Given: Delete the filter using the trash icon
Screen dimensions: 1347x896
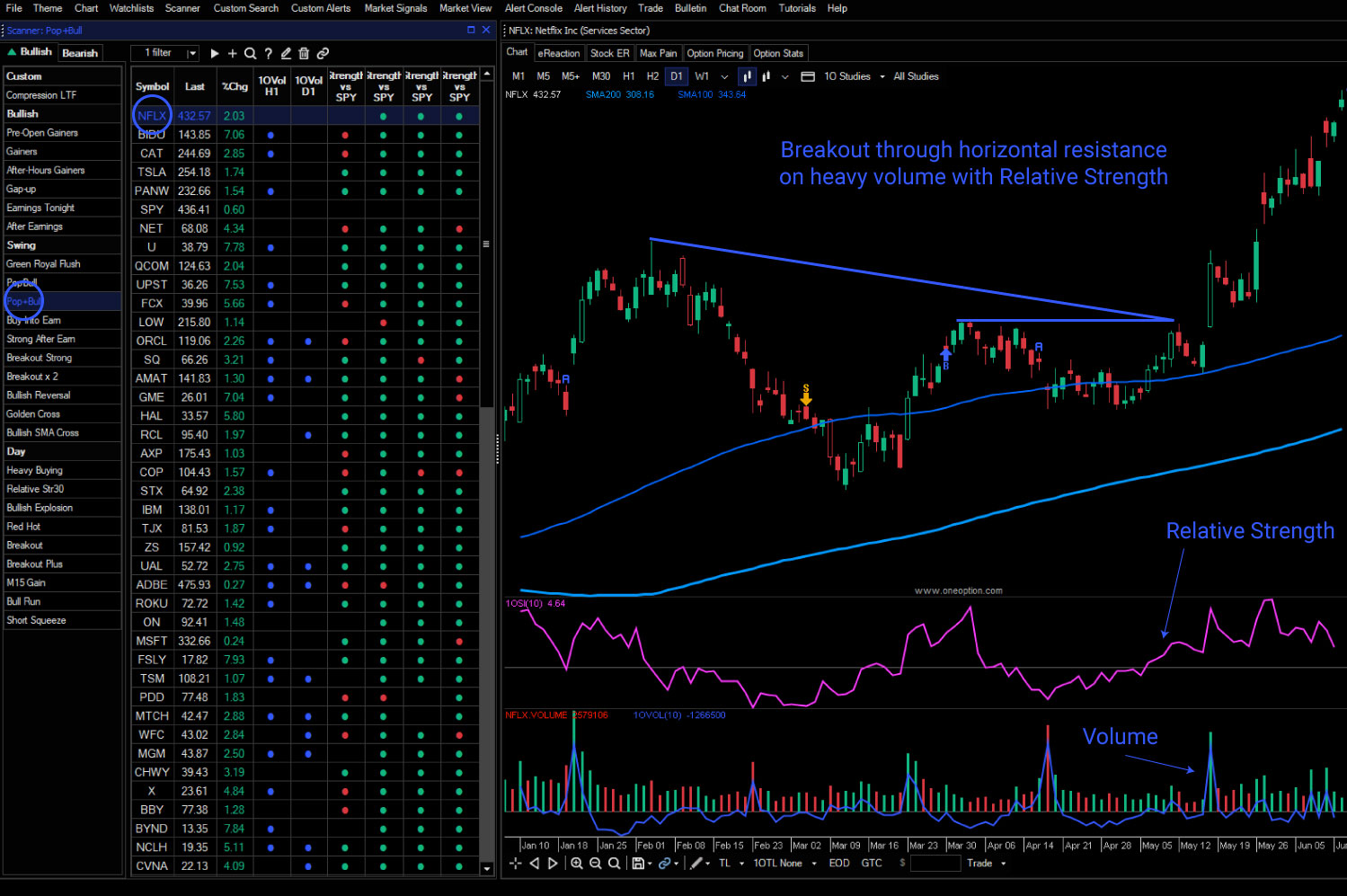Looking at the screenshot, I should tap(305, 53).
